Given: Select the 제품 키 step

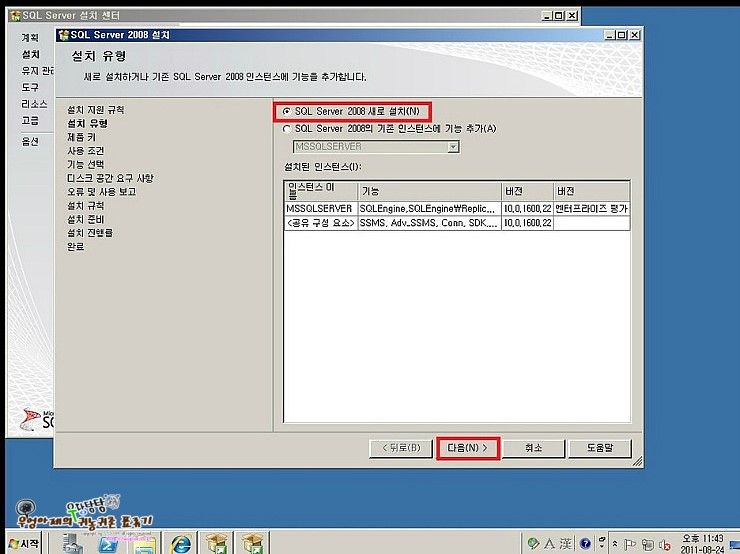Looking at the screenshot, I should pos(81,137).
